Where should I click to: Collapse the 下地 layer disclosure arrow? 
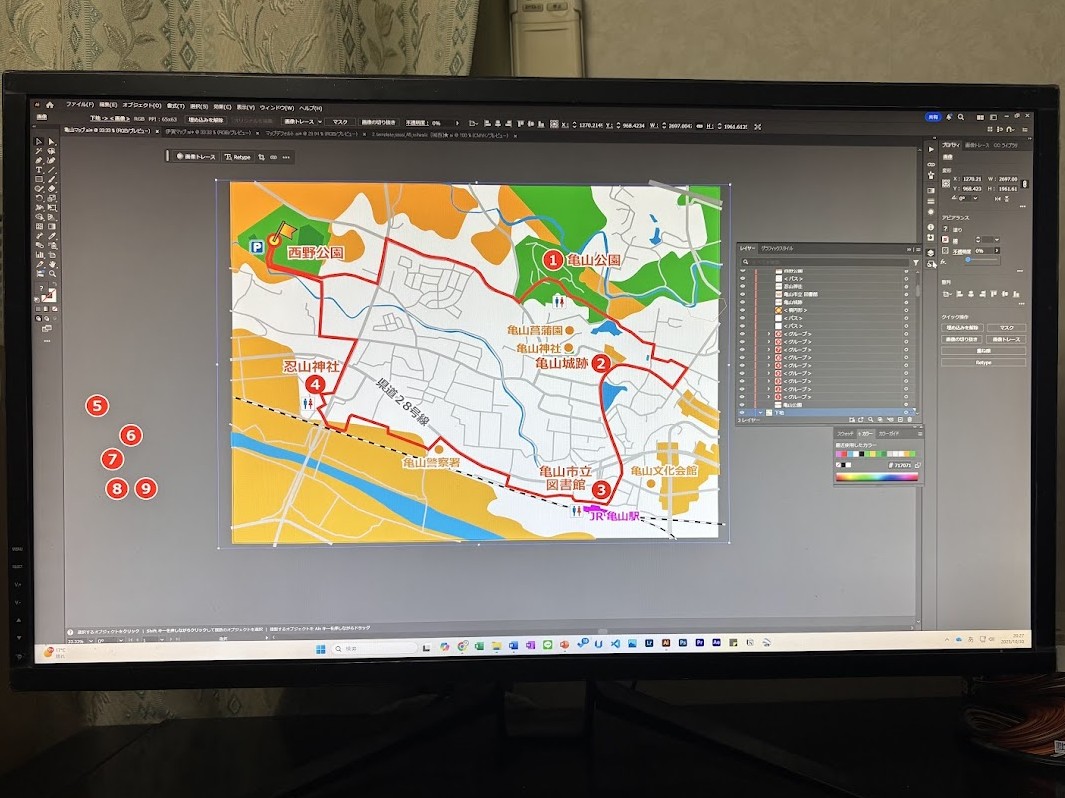coord(759,412)
